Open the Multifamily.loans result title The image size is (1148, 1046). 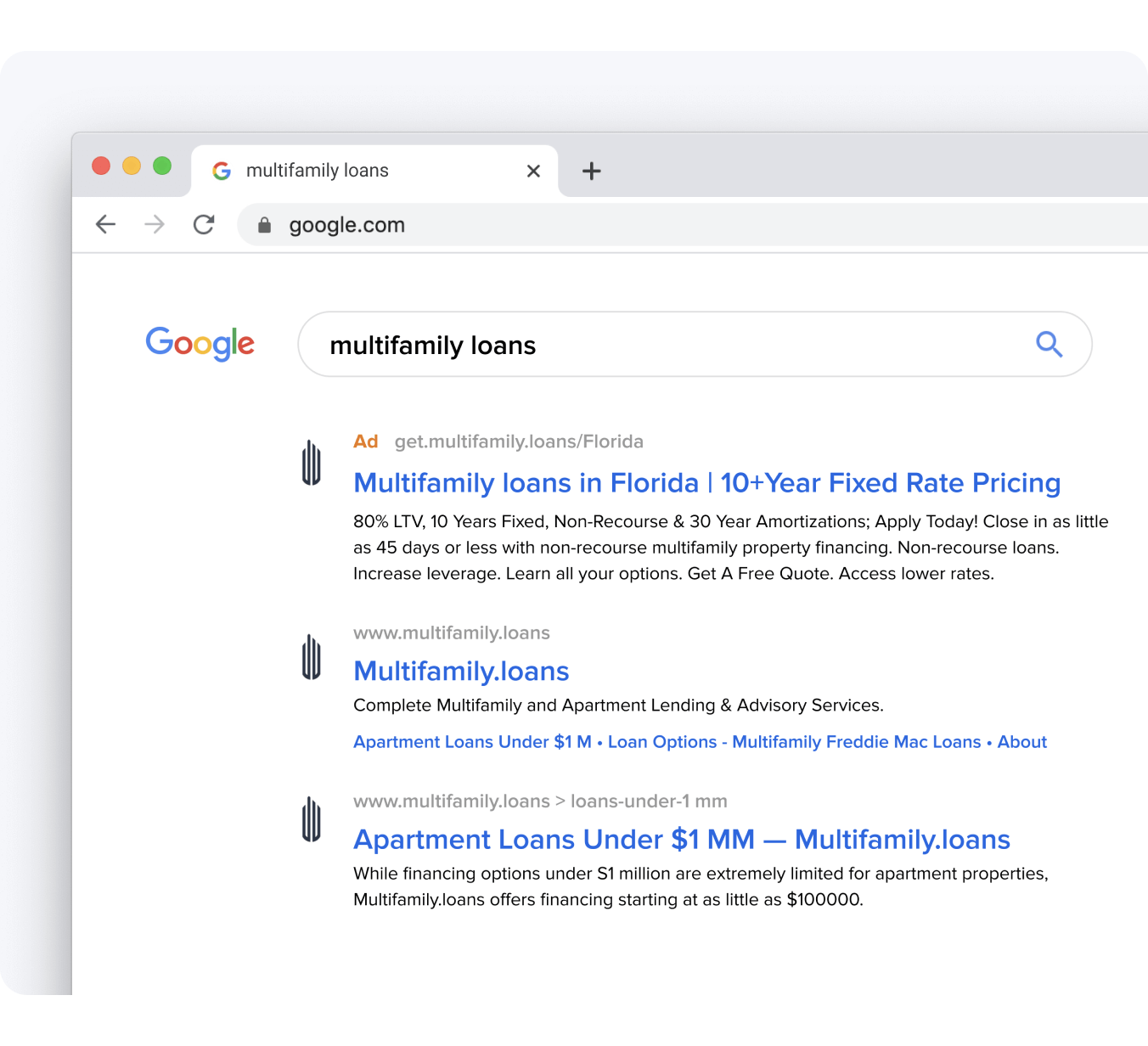[461, 672]
